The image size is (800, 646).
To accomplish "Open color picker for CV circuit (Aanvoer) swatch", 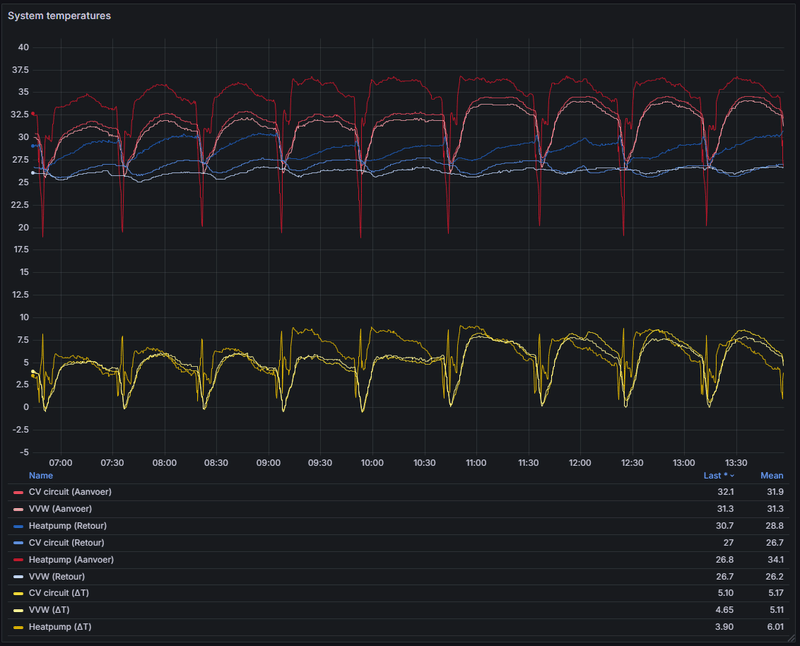I will click(18, 492).
